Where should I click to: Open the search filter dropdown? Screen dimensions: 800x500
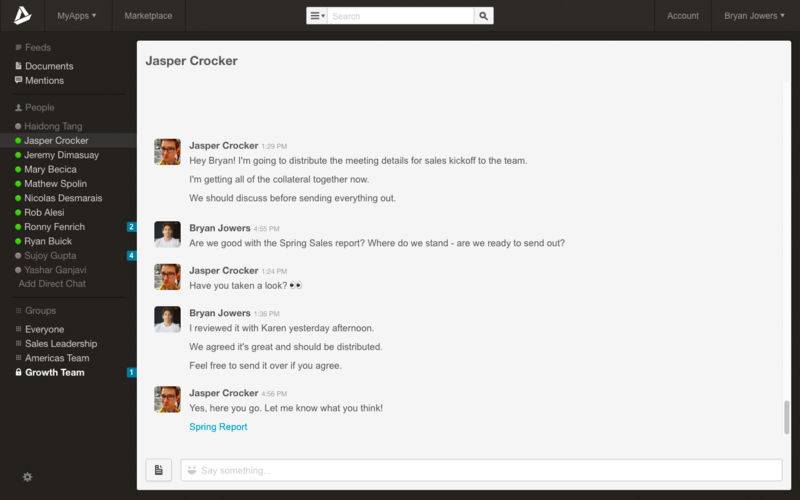click(x=317, y=16)
